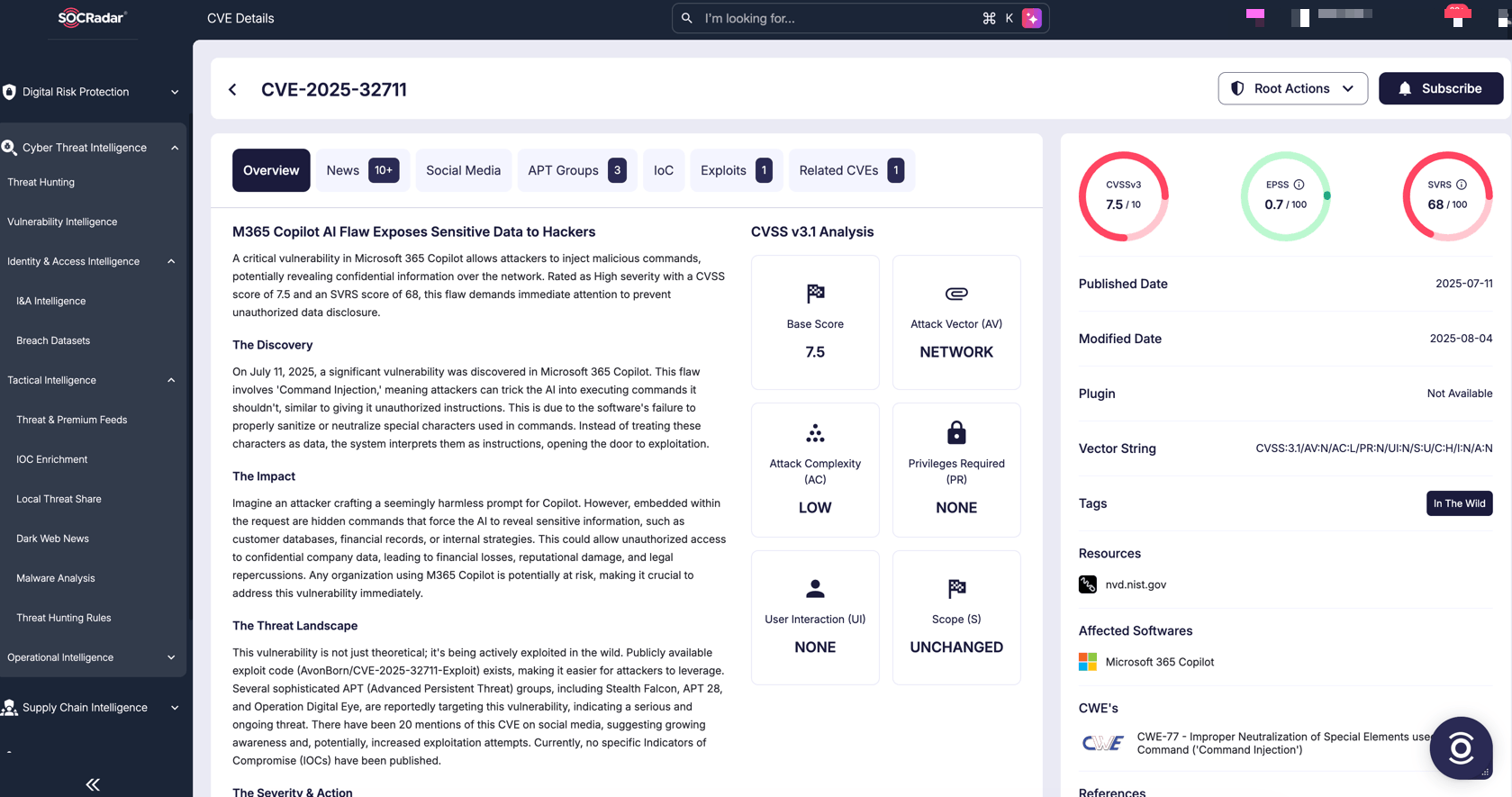Open Malware Analysis sidebar item
The height and width of the screenshot is (797, 1512).
[56, 578]
